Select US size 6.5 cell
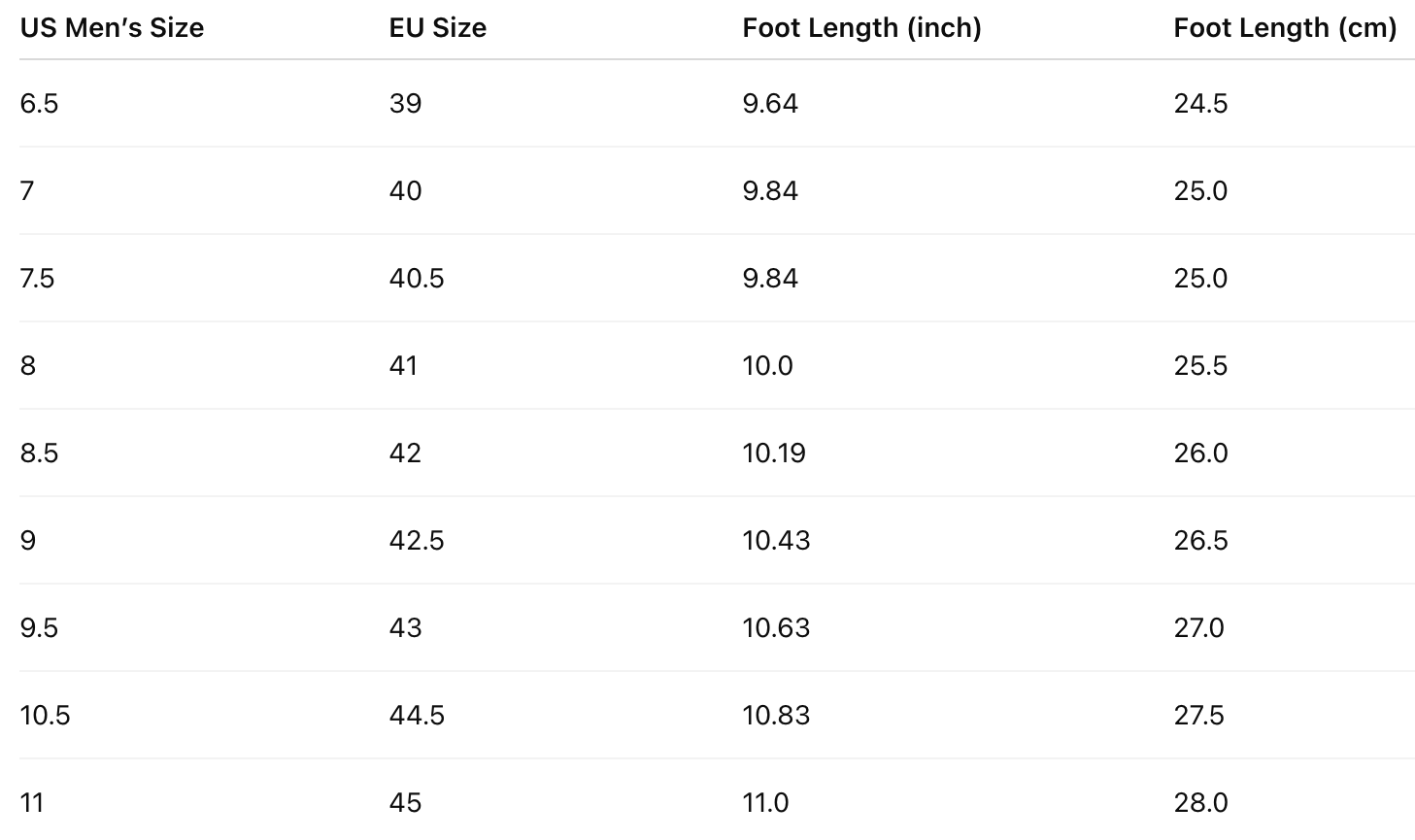Viewport: 1415px width, 840px height. tap(39, 104)
